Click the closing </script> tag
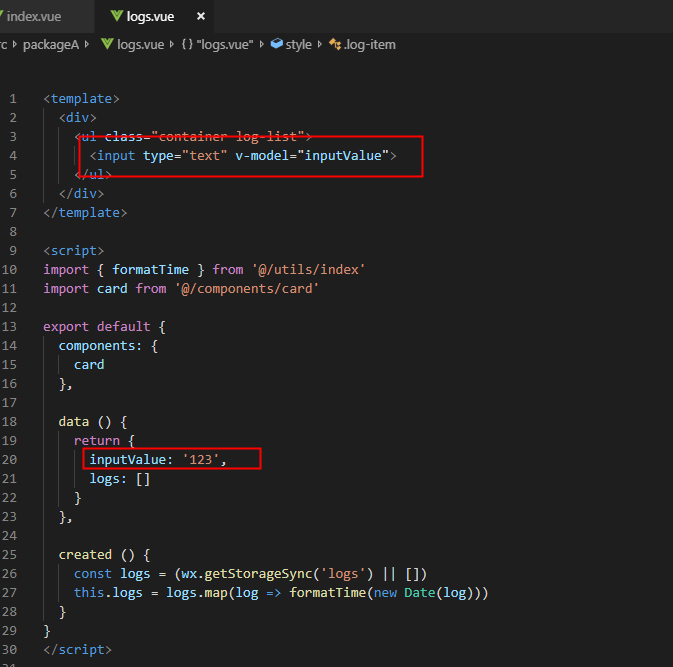Screen dimensions: 673x667 [x=77, y=649]
